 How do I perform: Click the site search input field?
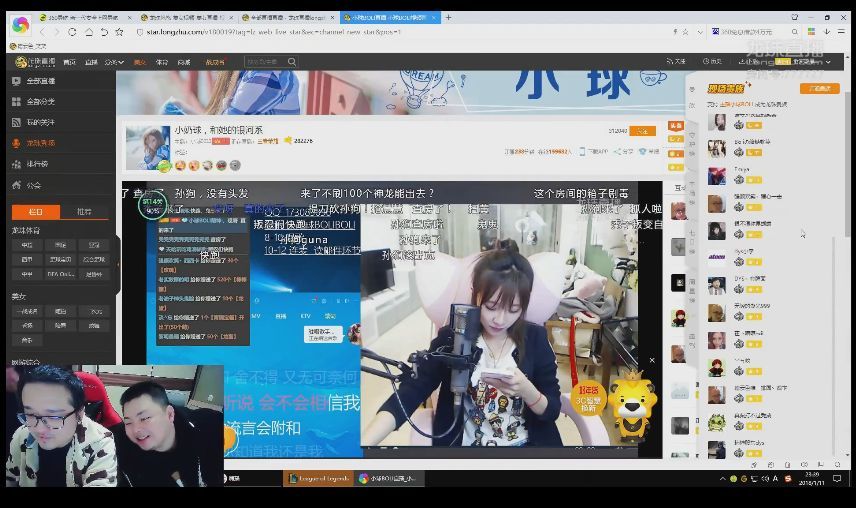265,62
